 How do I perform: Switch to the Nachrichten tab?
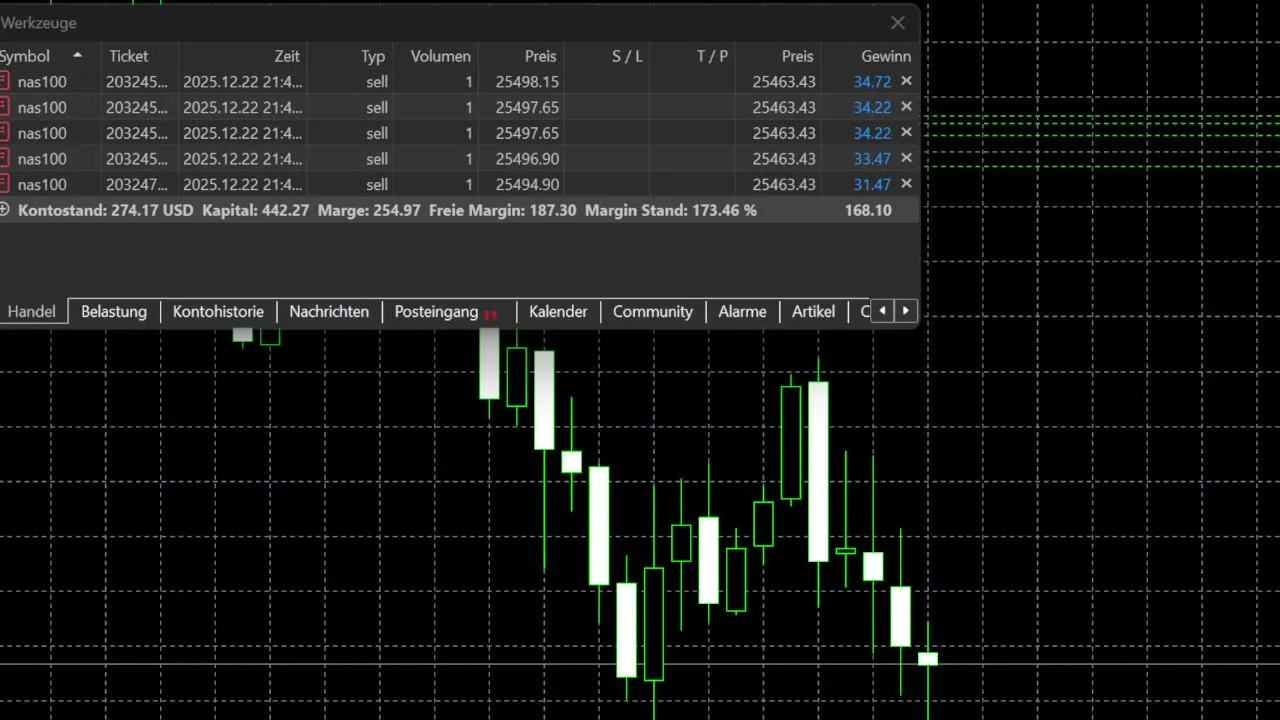pyautogui.click(x=329, y=311)
